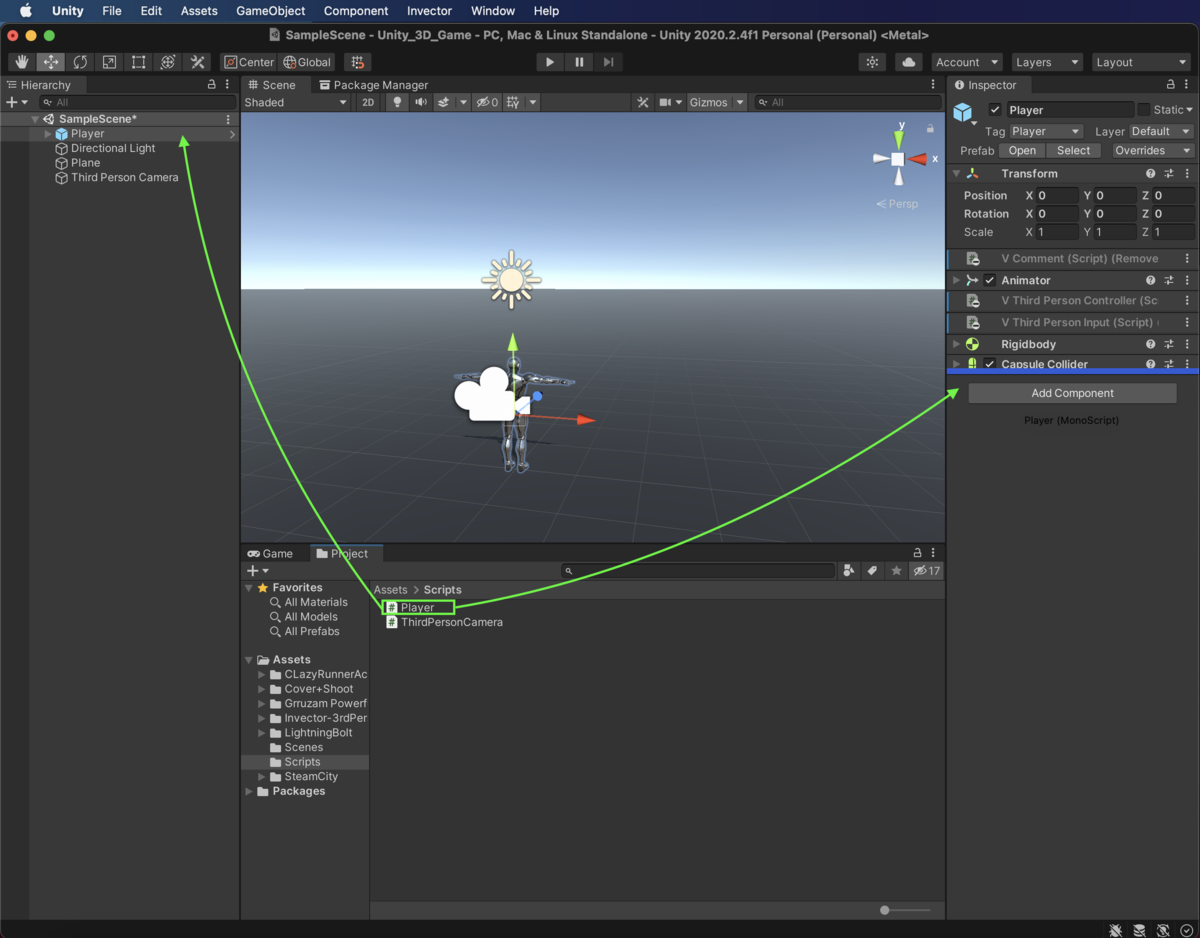
Task: Open the custom editor tools
Action: point(197,62)
